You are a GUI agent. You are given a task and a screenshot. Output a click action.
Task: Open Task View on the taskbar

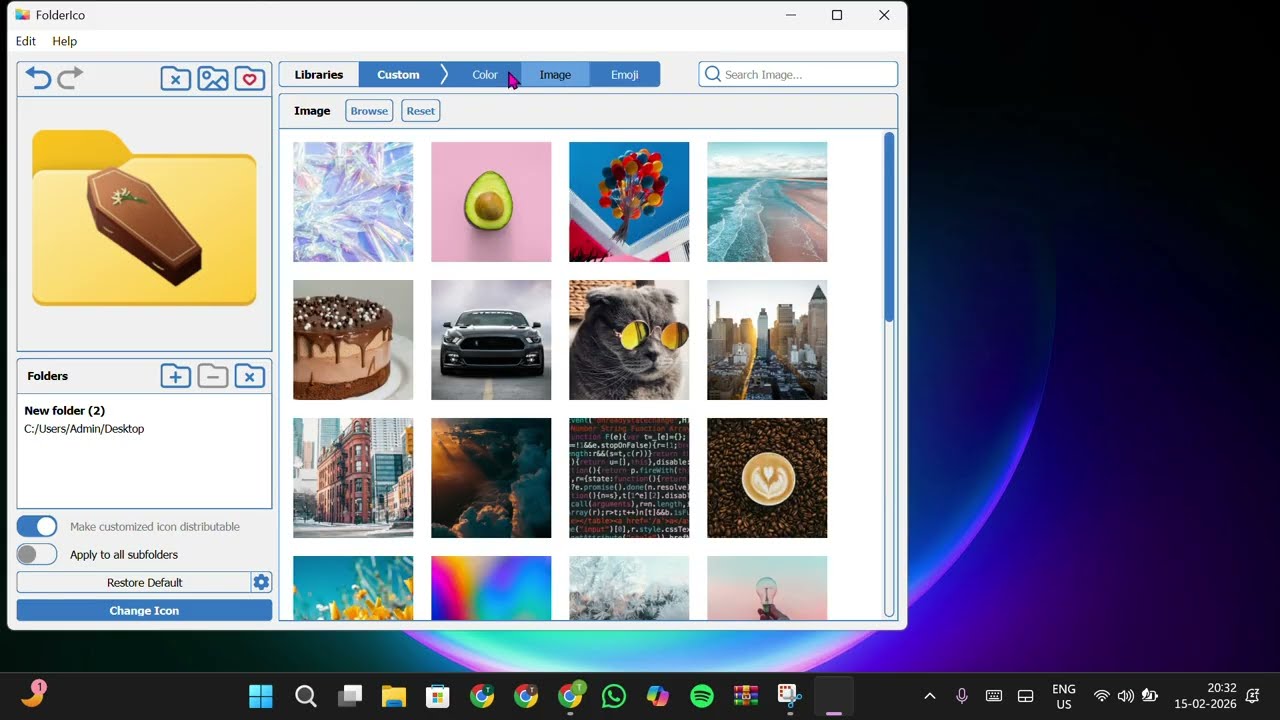point(350,696)
